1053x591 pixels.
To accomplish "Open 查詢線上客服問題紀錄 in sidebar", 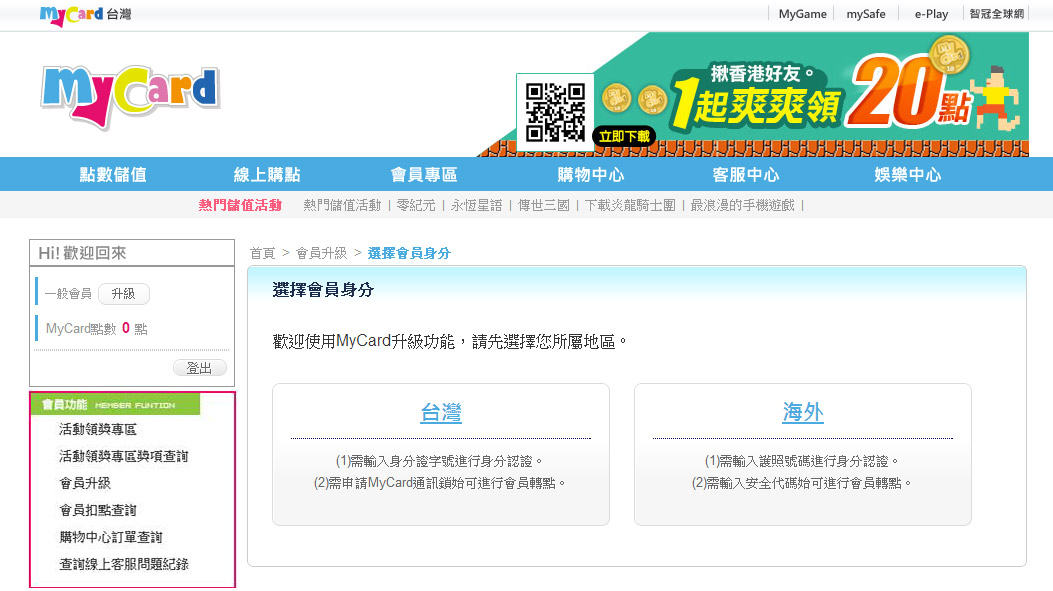I will click(x=124, y=564).
